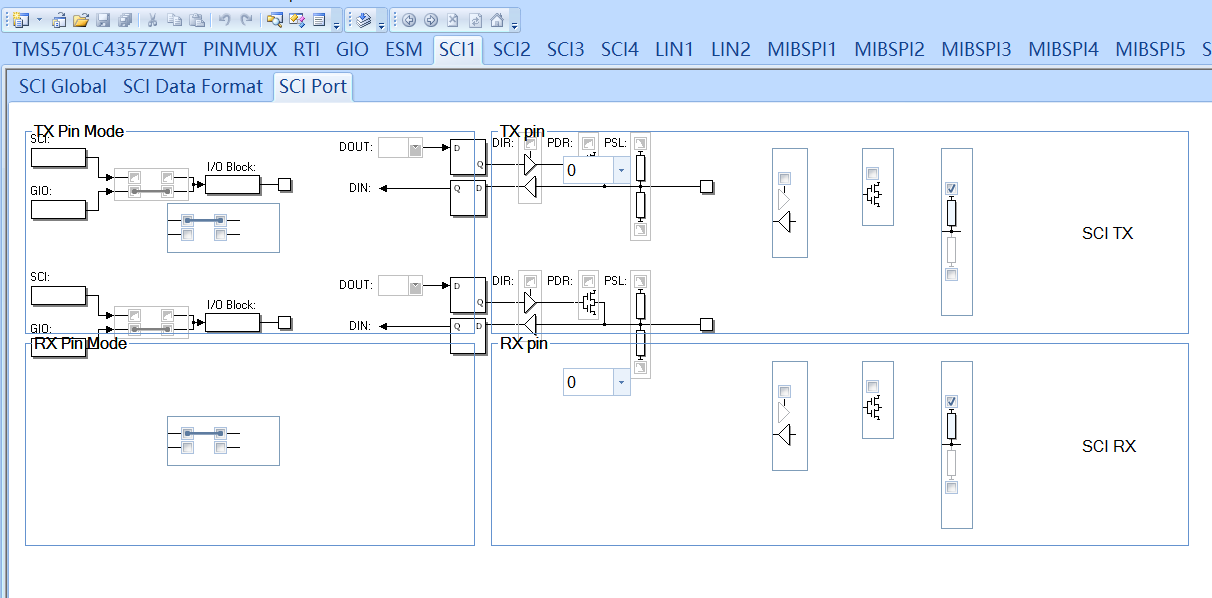
Task: Switch to the SCI4 tab
Action: coord(619,49)
